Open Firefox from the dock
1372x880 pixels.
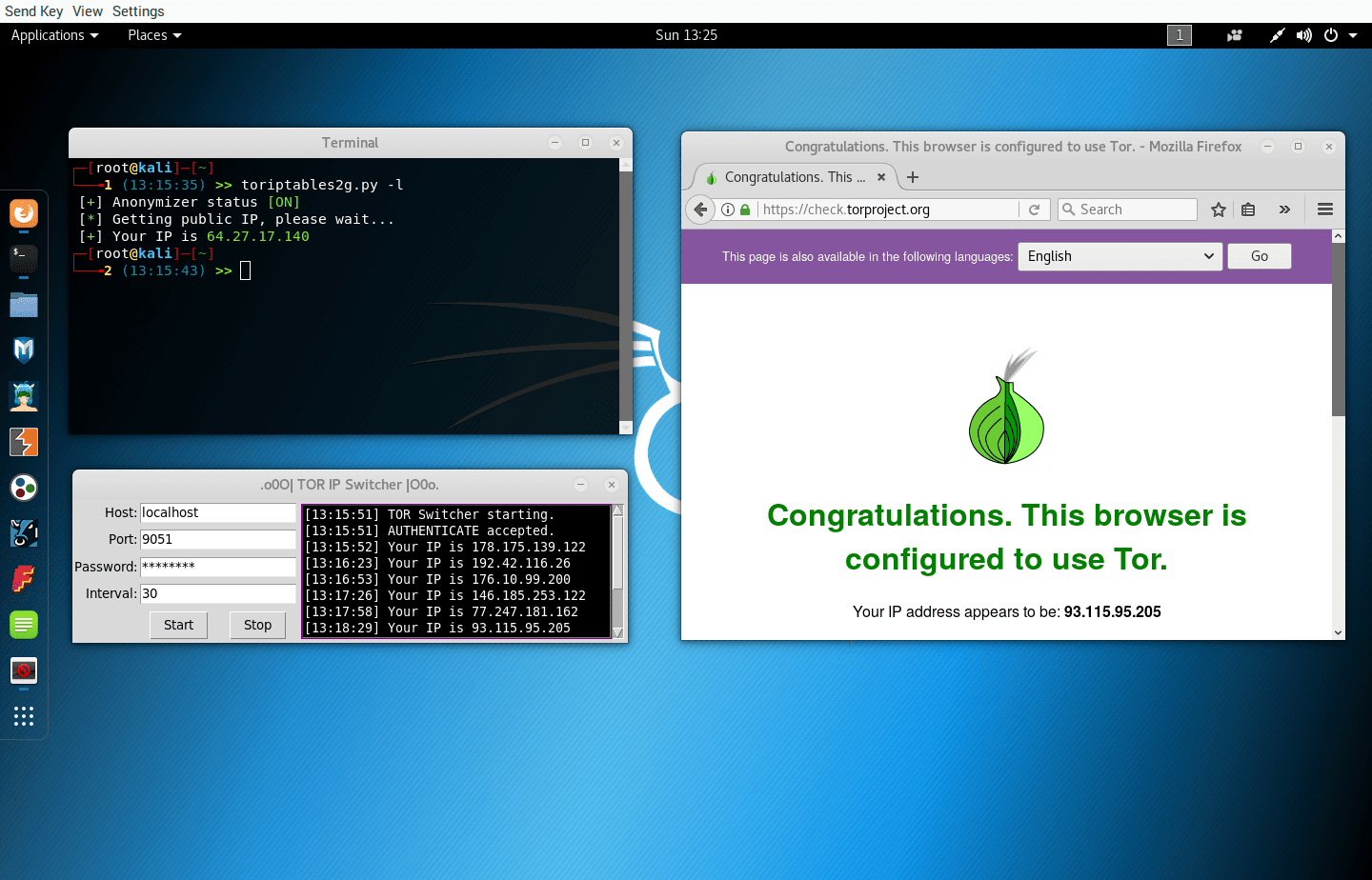pos(24,212)
